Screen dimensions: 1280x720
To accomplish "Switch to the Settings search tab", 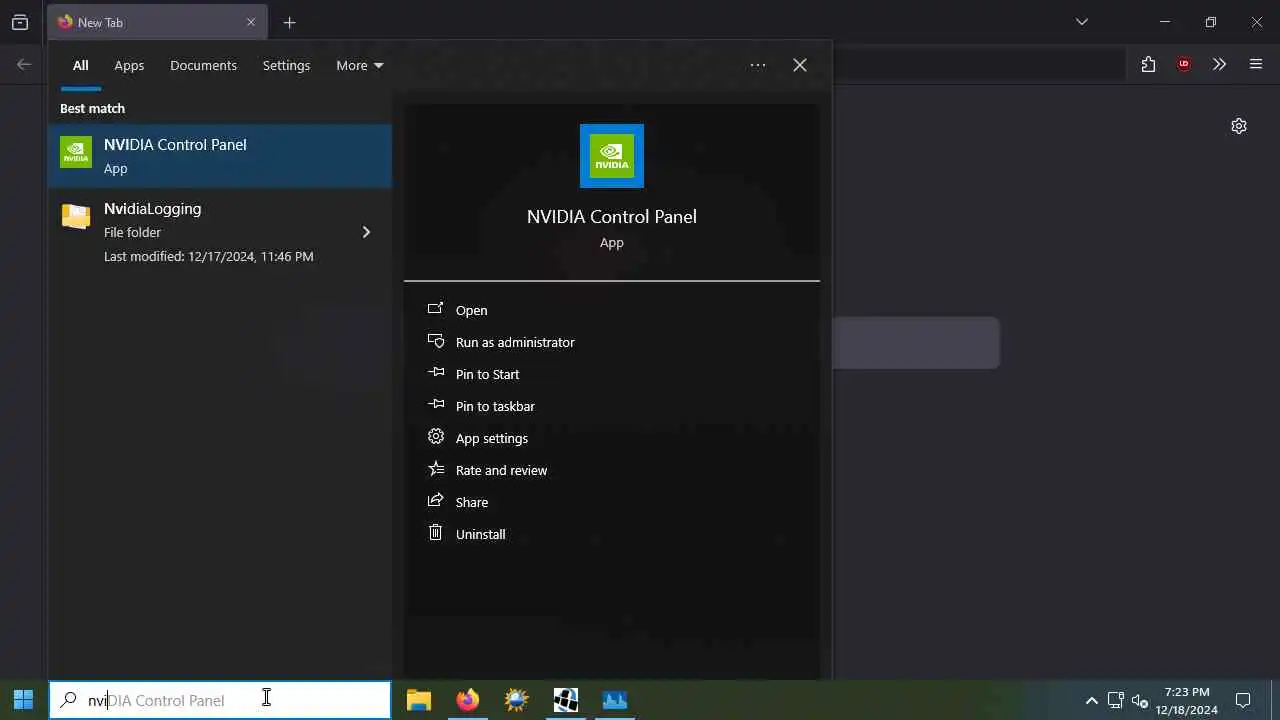I will [286, 65].
